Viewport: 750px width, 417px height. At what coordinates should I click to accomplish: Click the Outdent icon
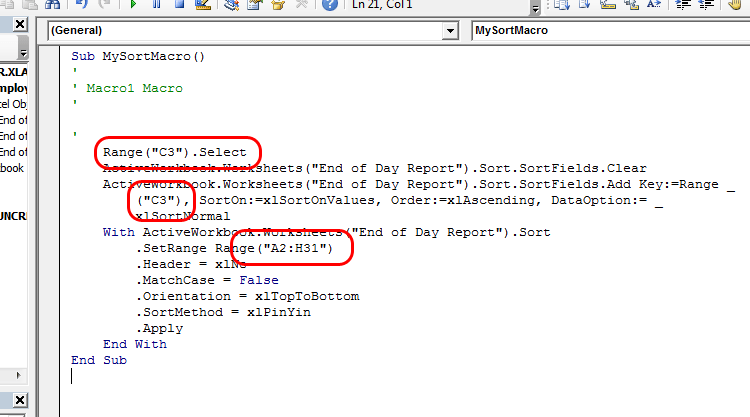coord(706,4)
